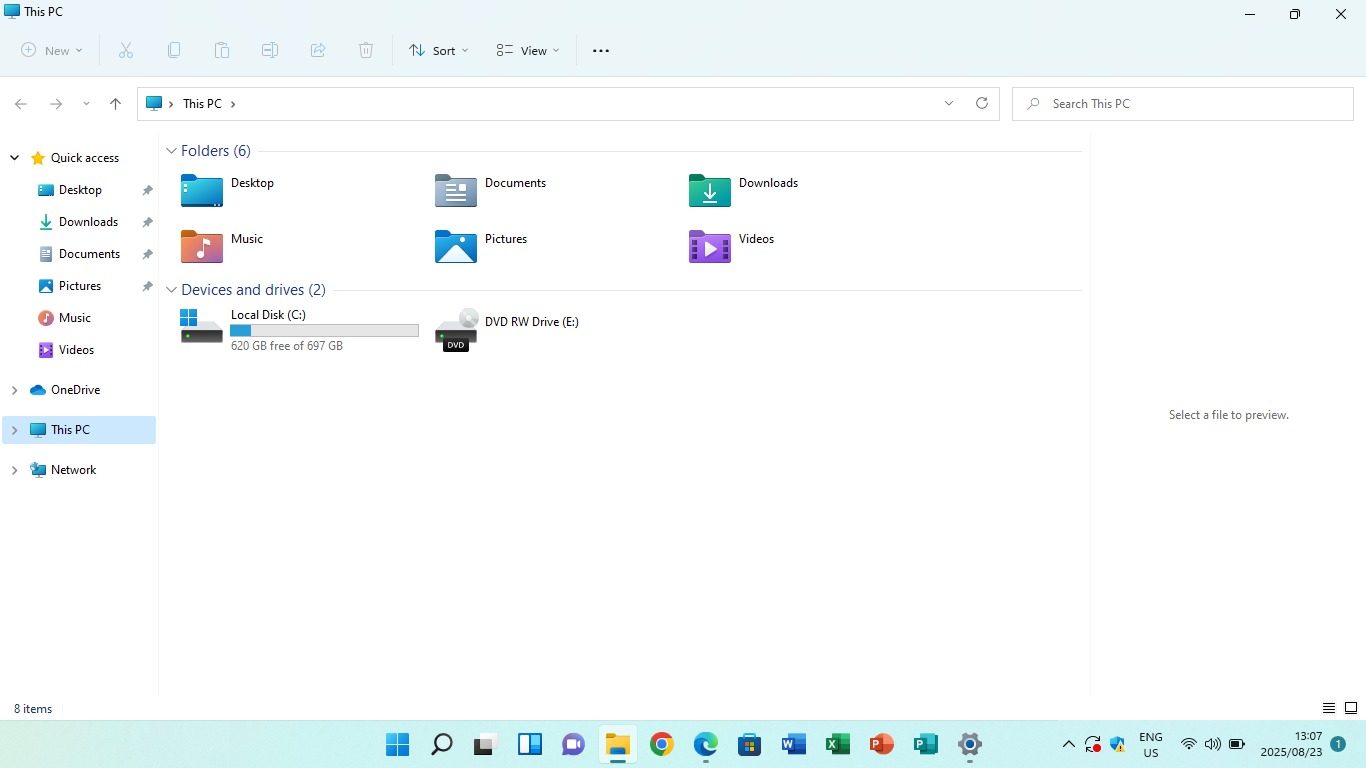Open Pictures in Quick access sidebar

click(80, 286)
